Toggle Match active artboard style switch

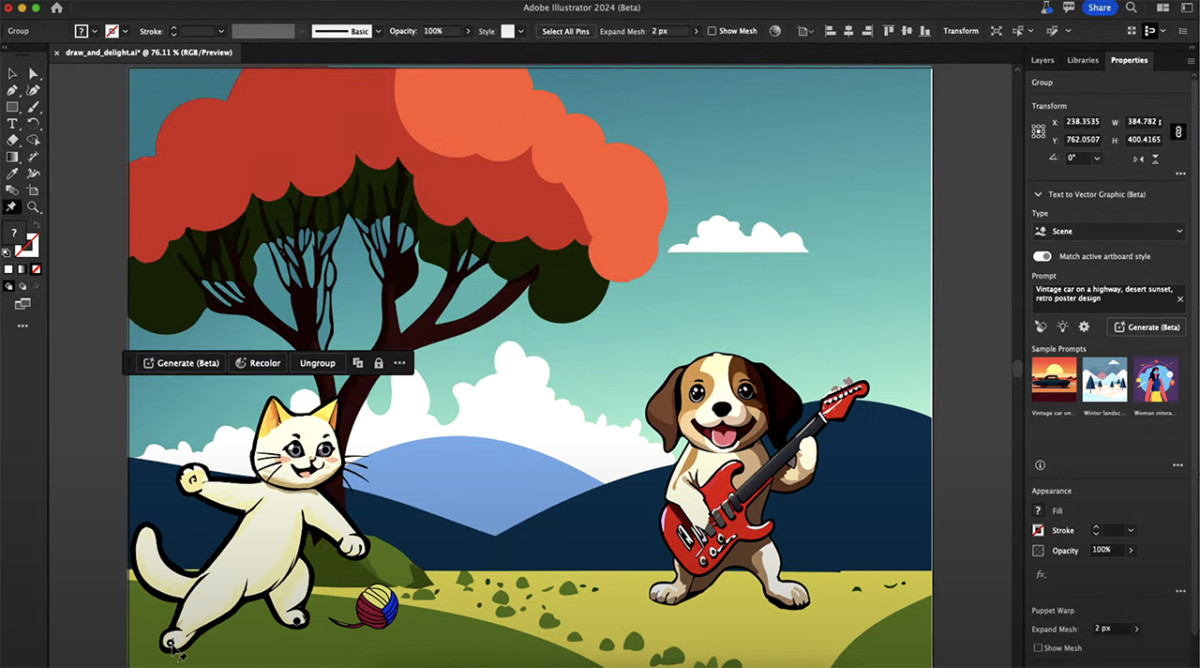coord(1042,257)
